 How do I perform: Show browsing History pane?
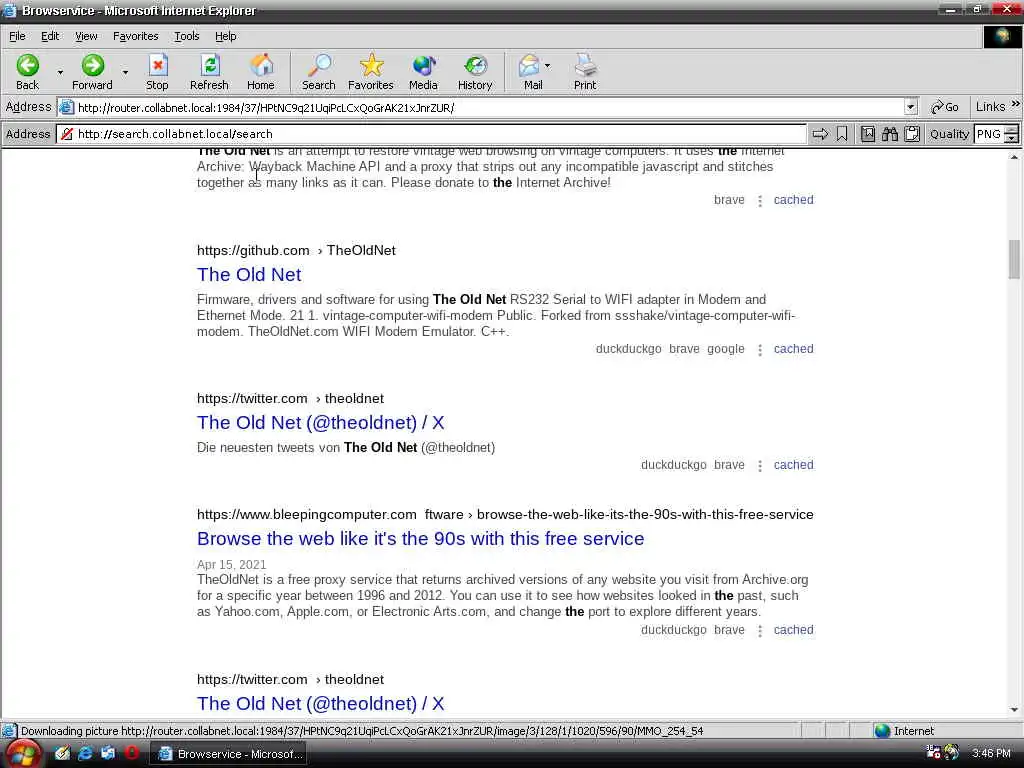[x=475, y=72]
